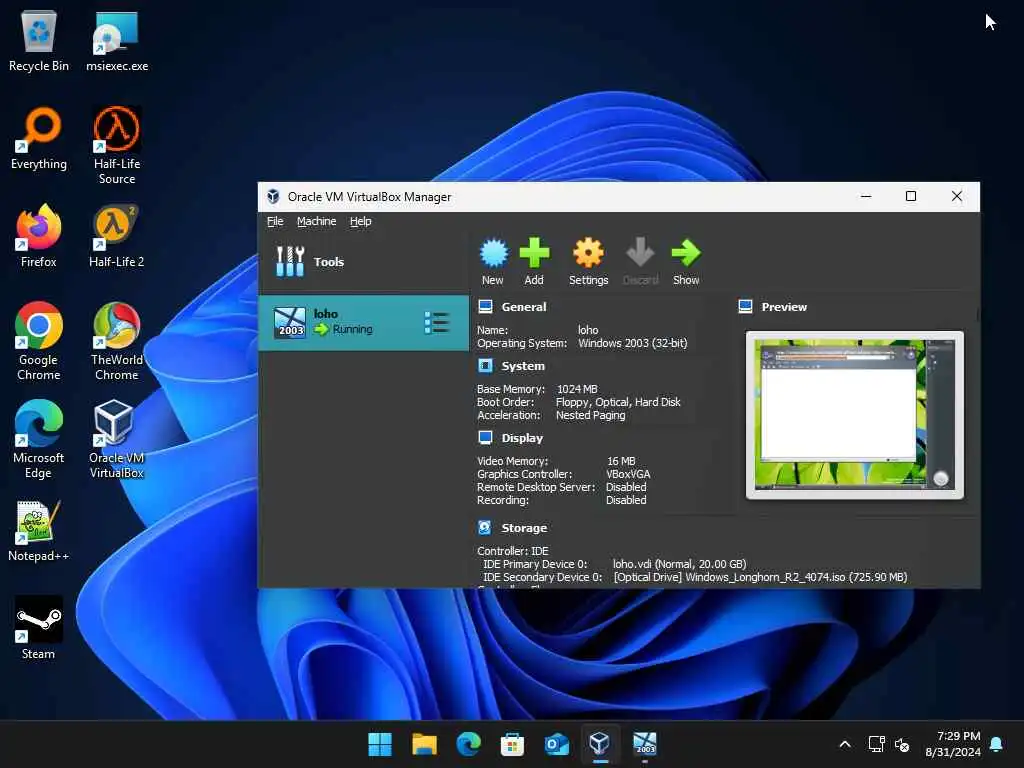Maximize the VirtualBox Manager window

(x=911, y=197)
